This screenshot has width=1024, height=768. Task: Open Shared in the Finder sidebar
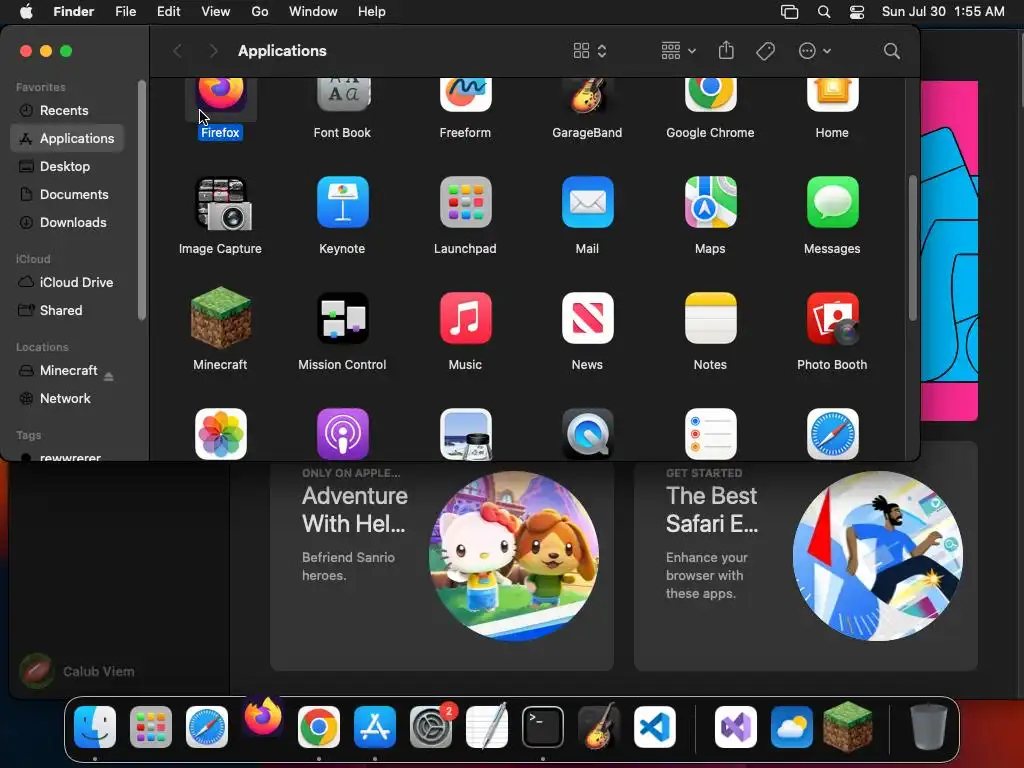[67, 311]
